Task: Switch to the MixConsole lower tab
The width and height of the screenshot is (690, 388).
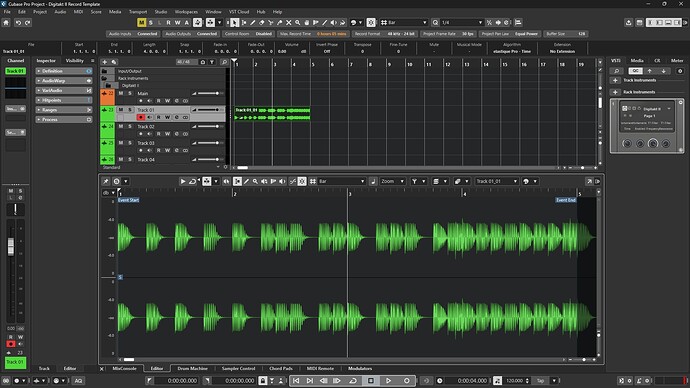Action: [124, 369]
